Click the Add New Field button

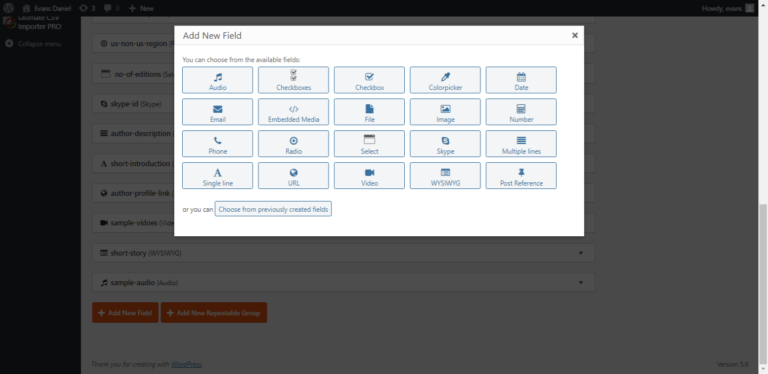click(125, 312)
